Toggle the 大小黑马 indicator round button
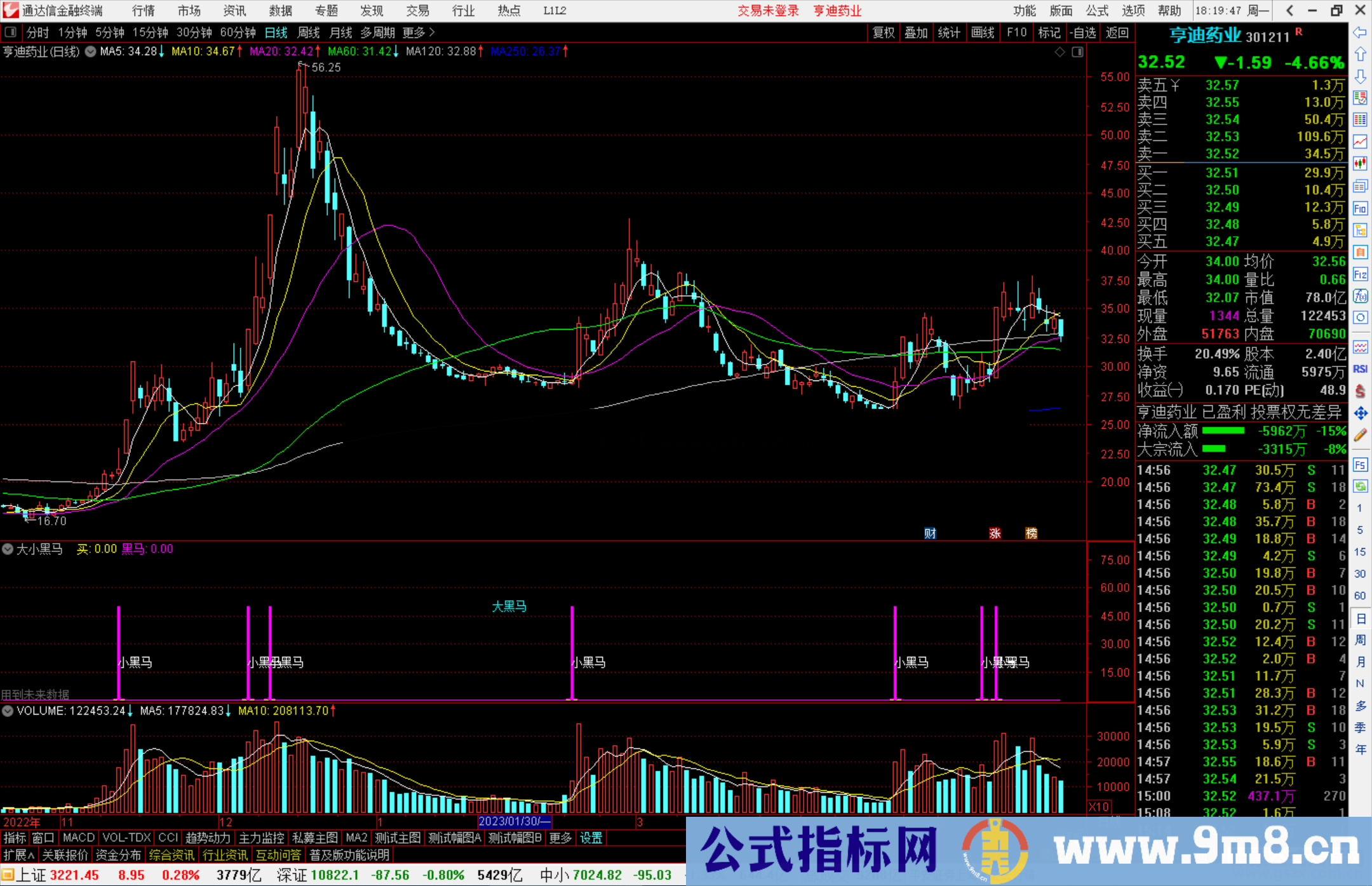1372x886 pixels. (8, 549)
